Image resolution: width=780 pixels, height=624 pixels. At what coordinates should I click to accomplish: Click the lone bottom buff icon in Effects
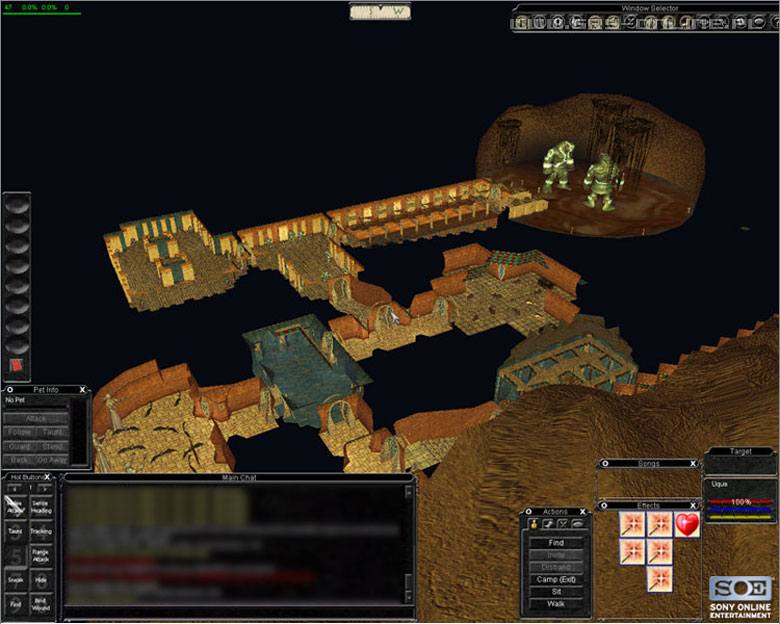click(x=660, y=580)
